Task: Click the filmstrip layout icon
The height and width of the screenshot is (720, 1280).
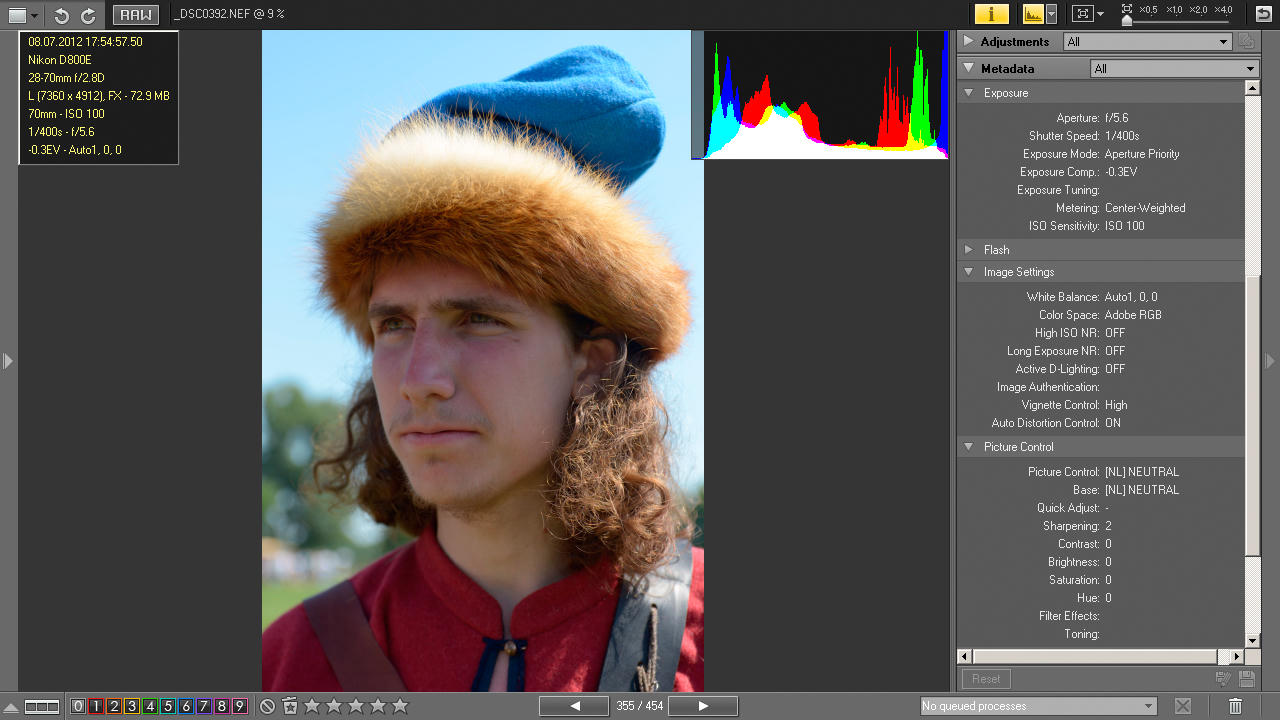Action: [42, 707]
